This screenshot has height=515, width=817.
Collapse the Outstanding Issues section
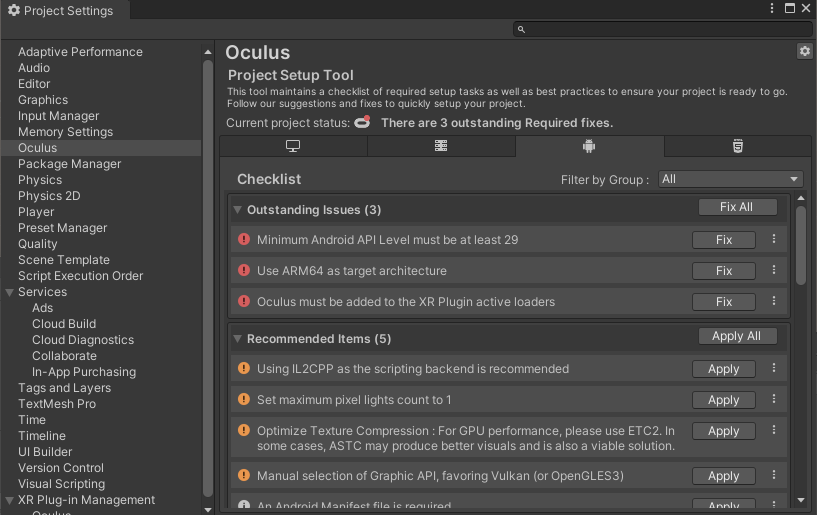click(238, 210)
